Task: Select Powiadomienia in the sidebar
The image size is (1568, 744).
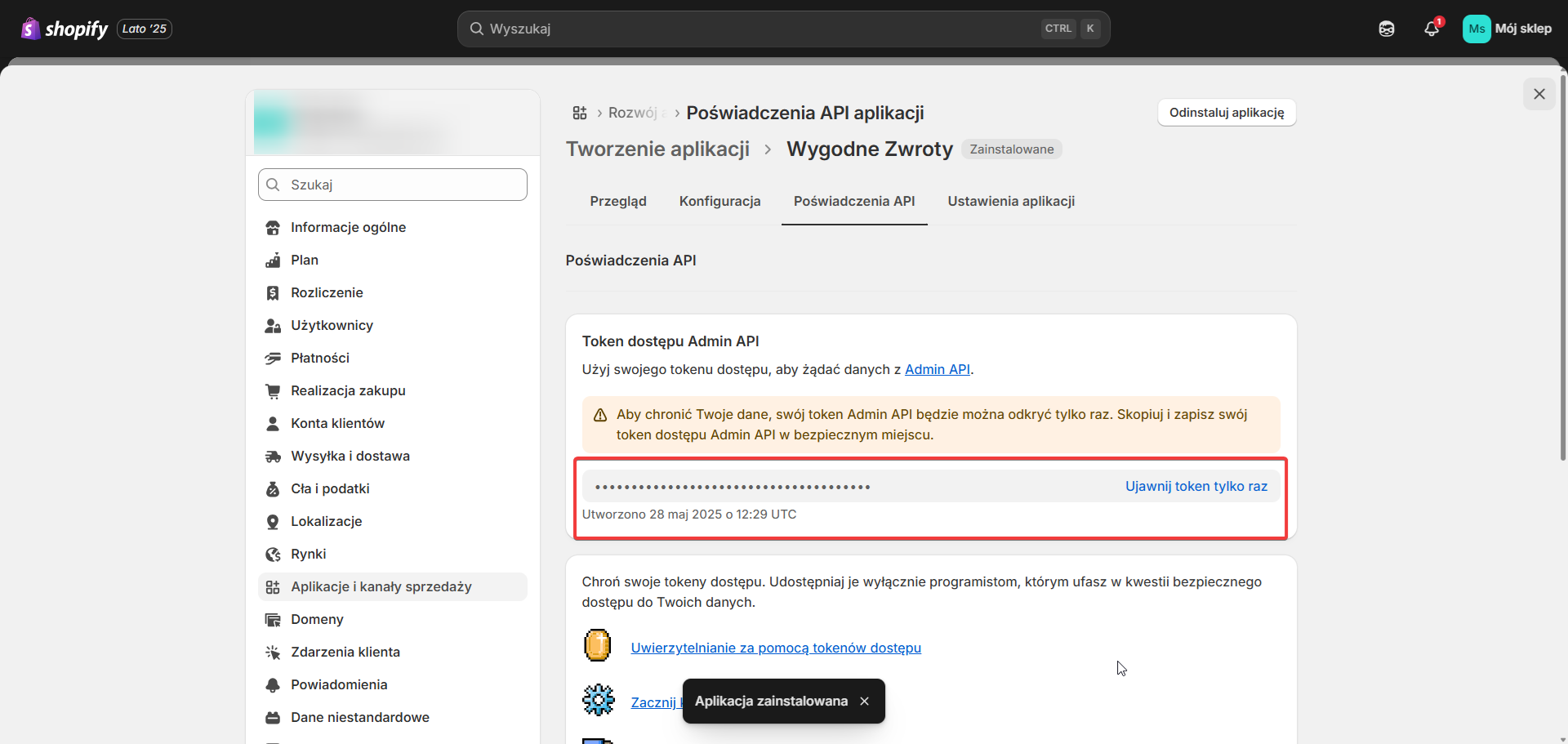Action: click(x=339, y=684)
